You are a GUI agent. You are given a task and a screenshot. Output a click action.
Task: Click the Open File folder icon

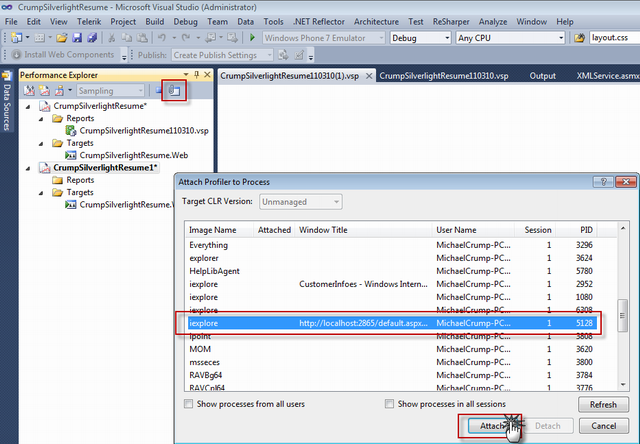[62, 38]
